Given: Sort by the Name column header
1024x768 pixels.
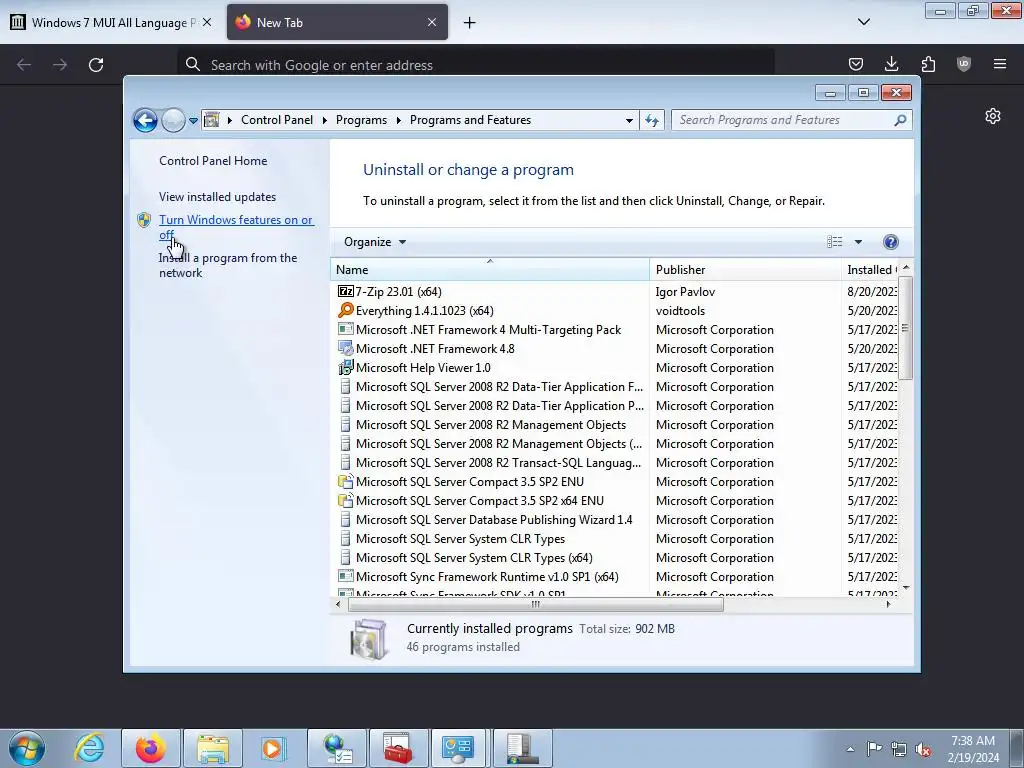Looking at the screenshot, I should [490, 270].
